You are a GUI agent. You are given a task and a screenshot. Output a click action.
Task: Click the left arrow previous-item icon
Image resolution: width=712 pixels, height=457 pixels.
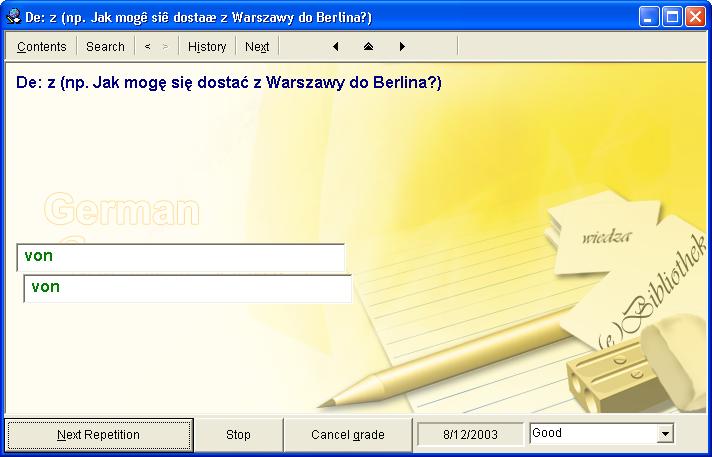click(x=335, y=47)
